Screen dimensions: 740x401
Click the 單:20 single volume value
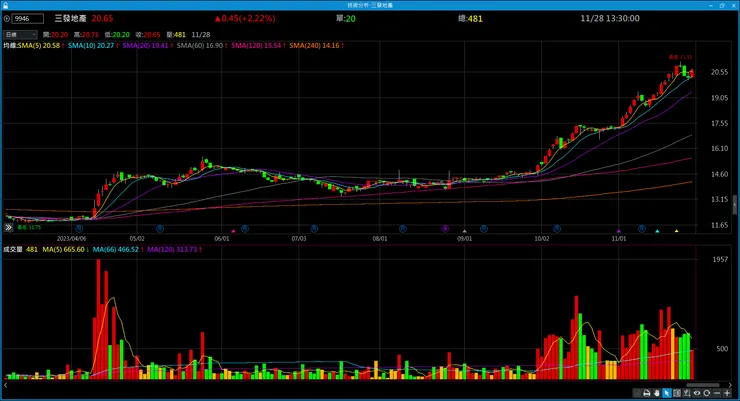tap(345, 18)
